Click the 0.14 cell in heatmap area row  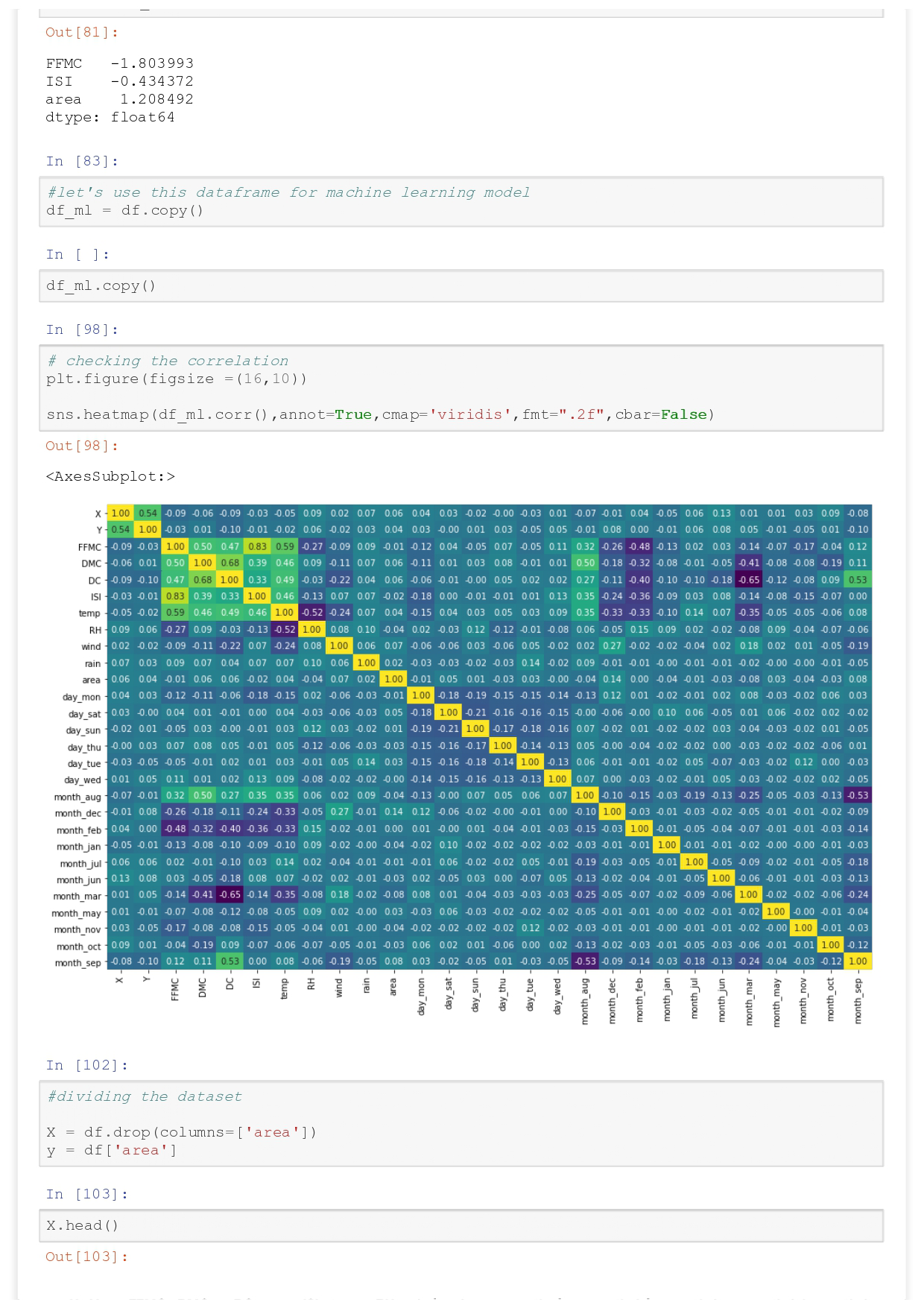click(x=612, y=679)
